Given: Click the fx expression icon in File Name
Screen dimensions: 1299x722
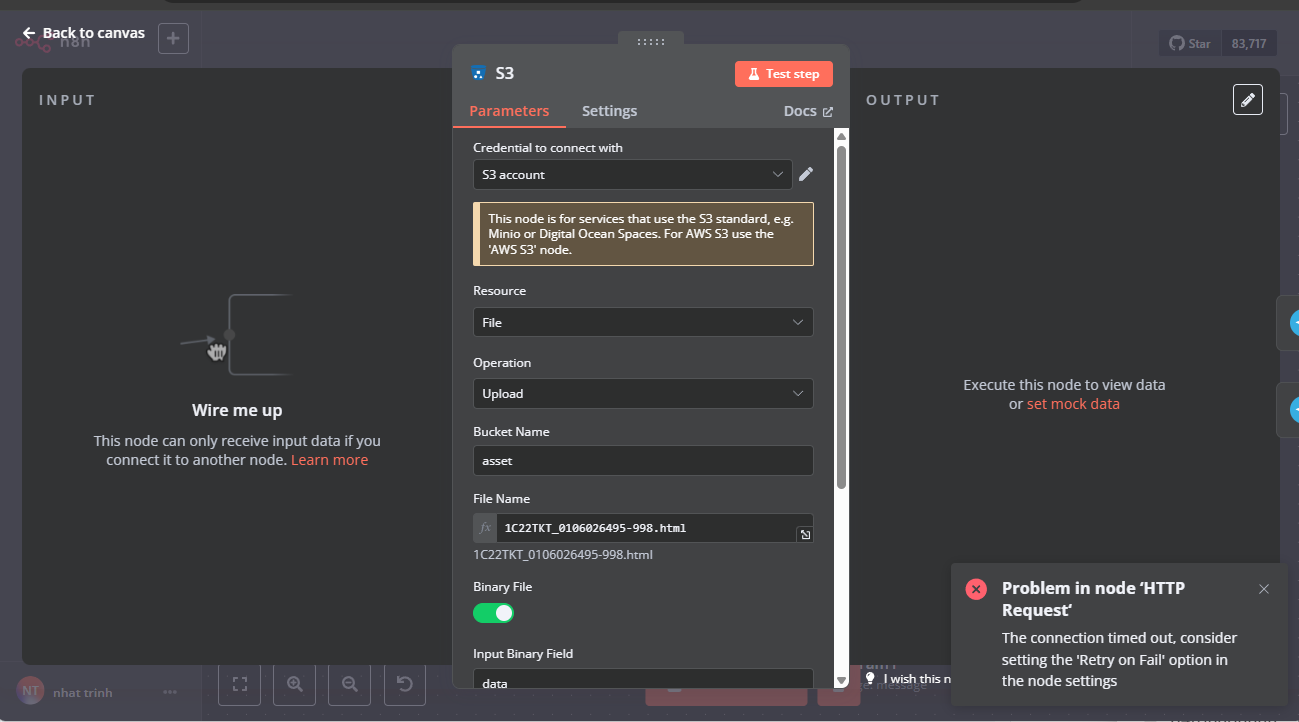Looking at the screenshot, I should [x=485, y=528].
